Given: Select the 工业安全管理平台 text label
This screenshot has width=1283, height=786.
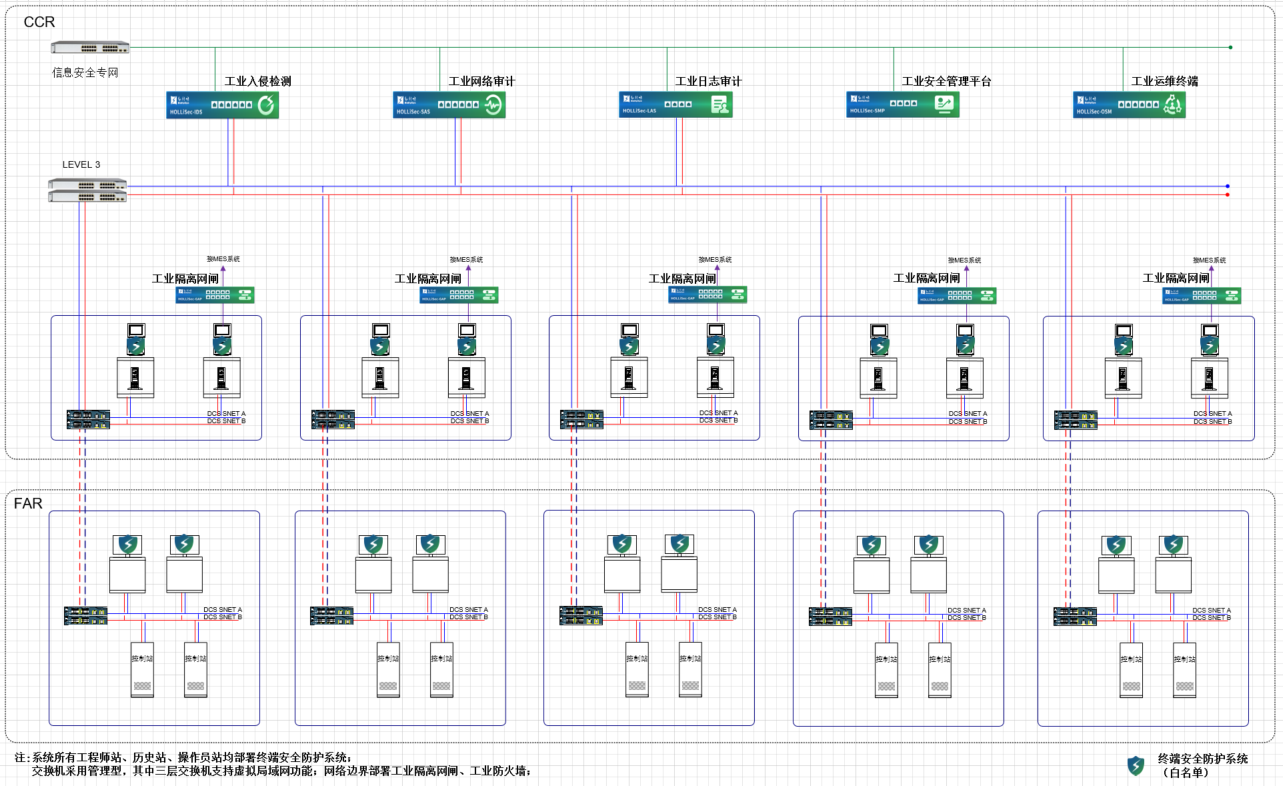Looking at the screenshot, I should pyautogui.click(x=946, y=81).
